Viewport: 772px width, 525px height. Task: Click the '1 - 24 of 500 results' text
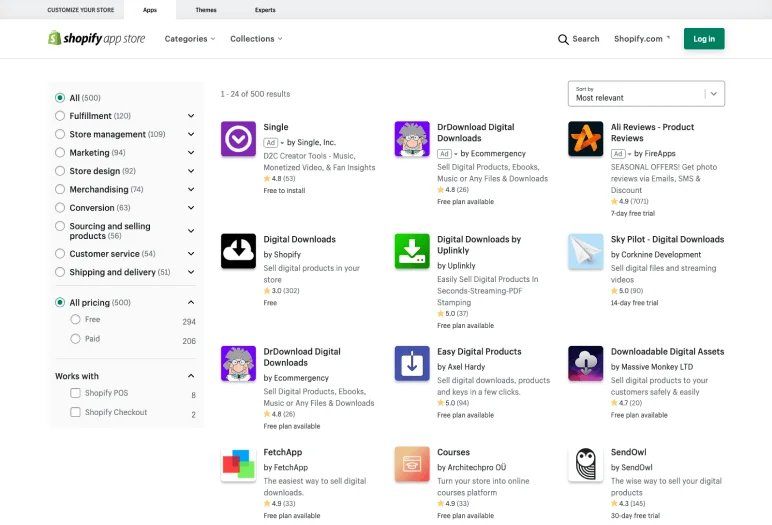pos(256,94)
